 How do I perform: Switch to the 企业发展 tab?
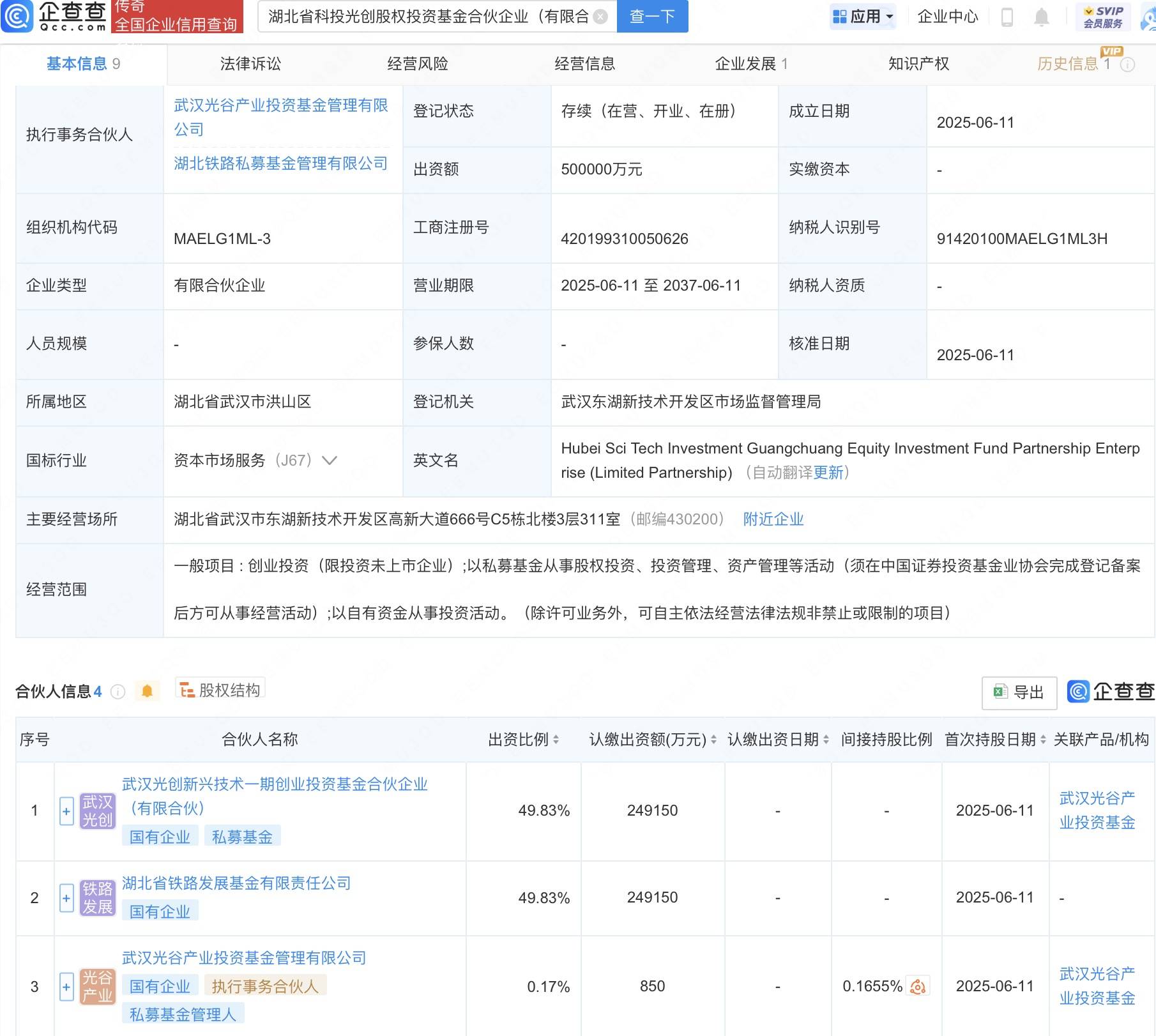(752, 64)
